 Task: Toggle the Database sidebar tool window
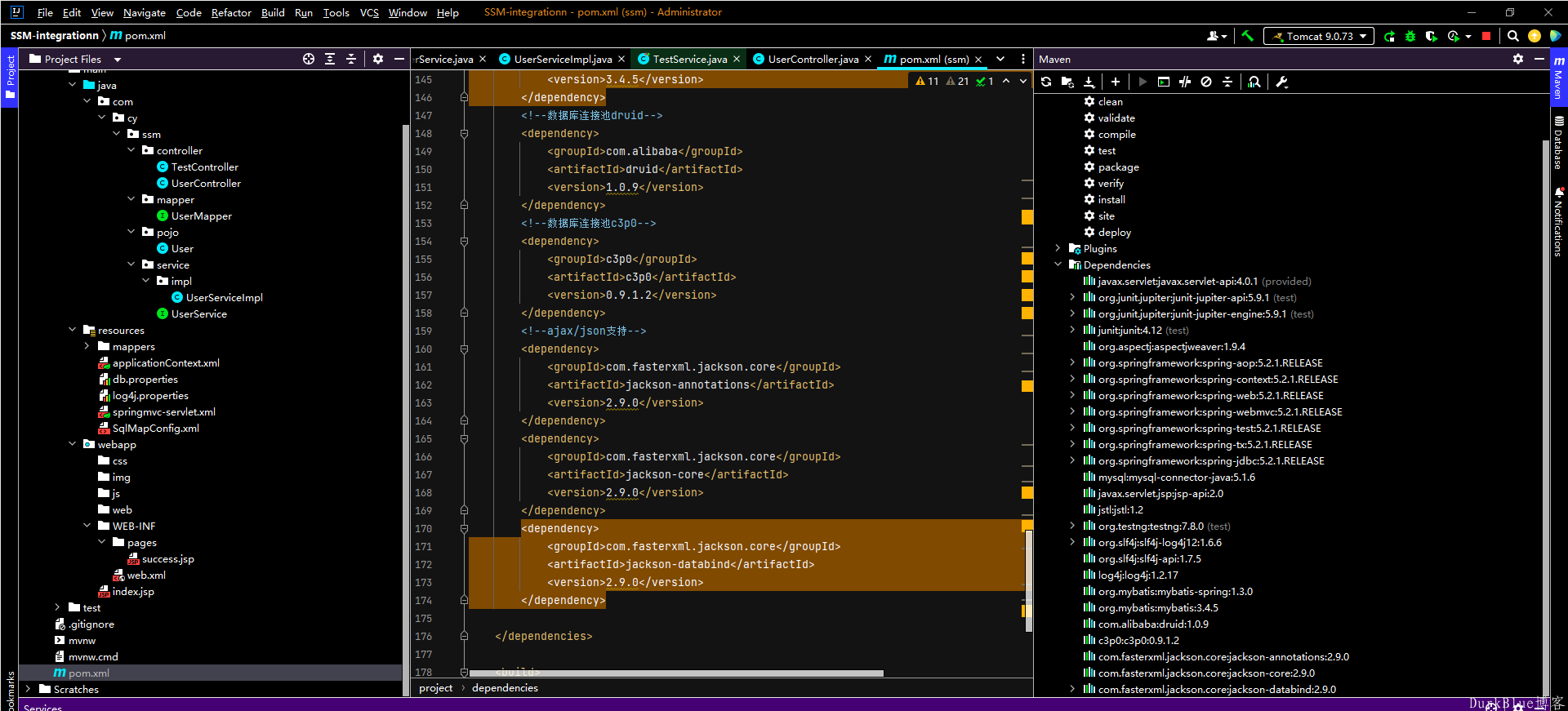click(x=1558, y=143)
